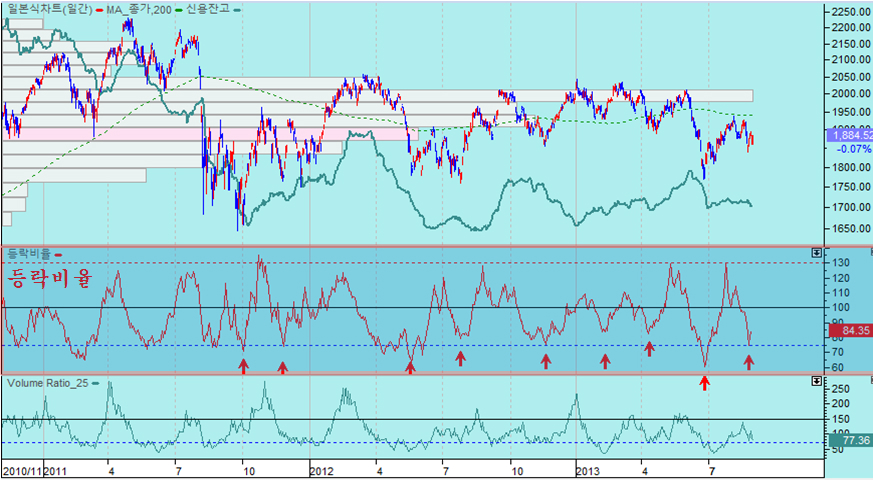Click the current price tag 1,884.52

(x=849, y=134)
